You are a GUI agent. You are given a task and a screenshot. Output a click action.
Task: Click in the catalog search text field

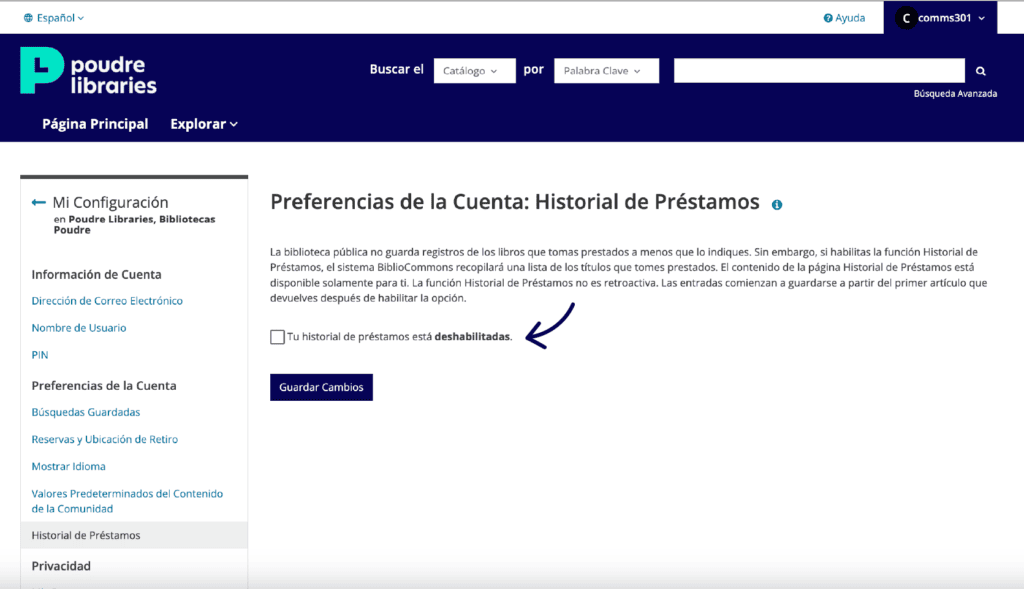818,71
